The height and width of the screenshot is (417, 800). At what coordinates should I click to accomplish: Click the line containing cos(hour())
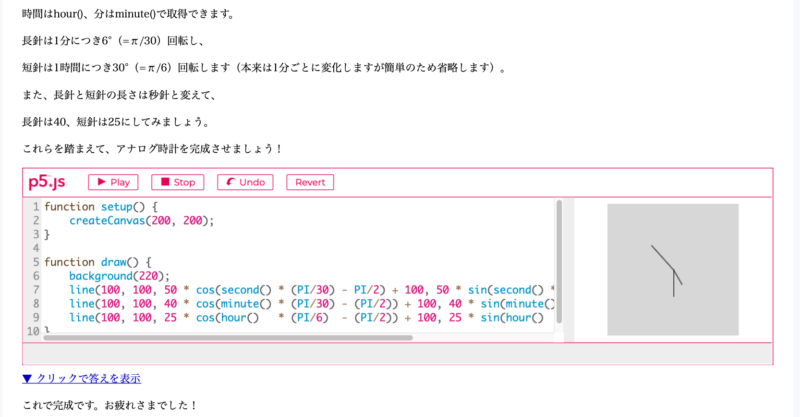(300, 317)
